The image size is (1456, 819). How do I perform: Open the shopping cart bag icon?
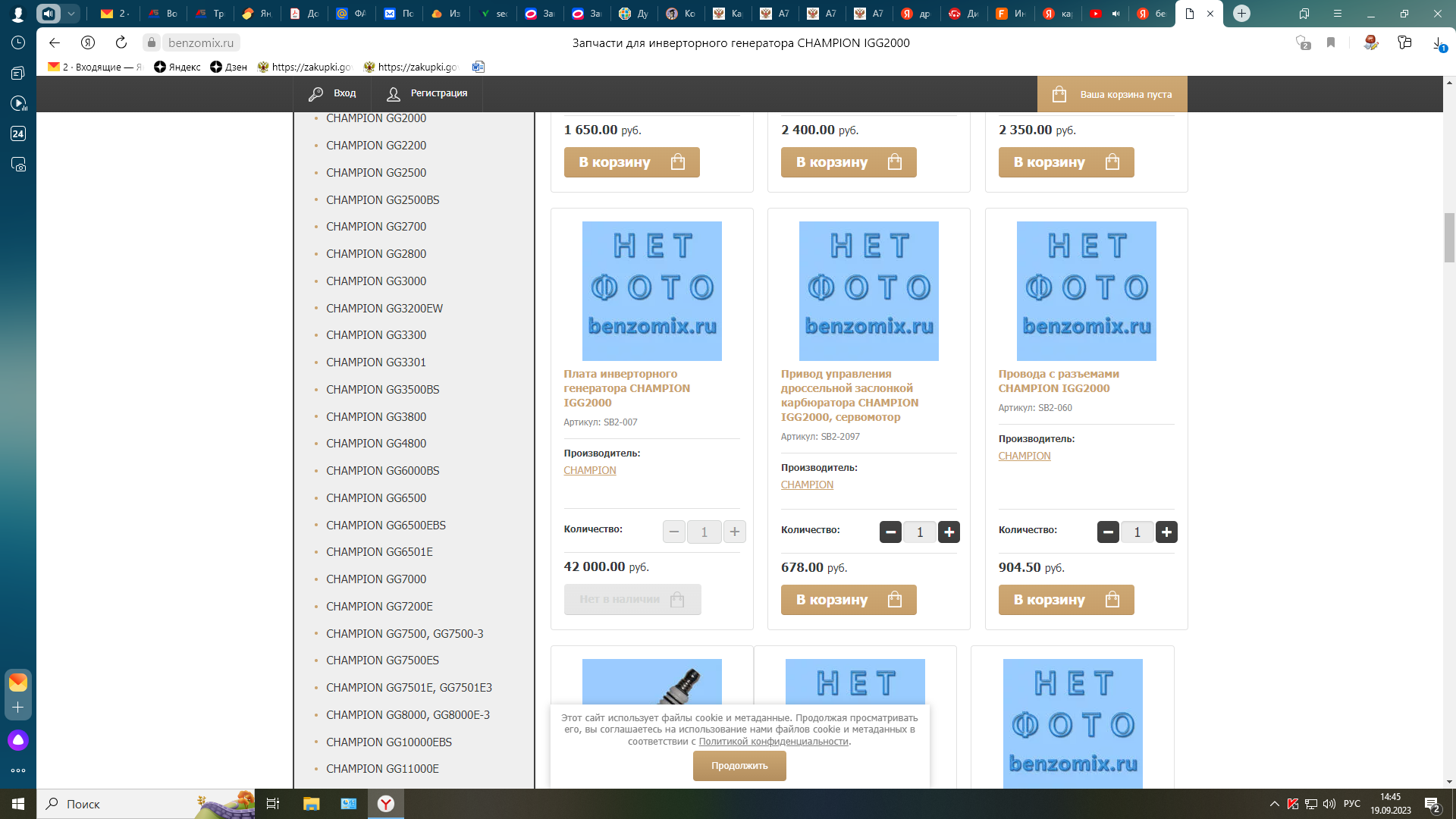[x=1059, y=94]
